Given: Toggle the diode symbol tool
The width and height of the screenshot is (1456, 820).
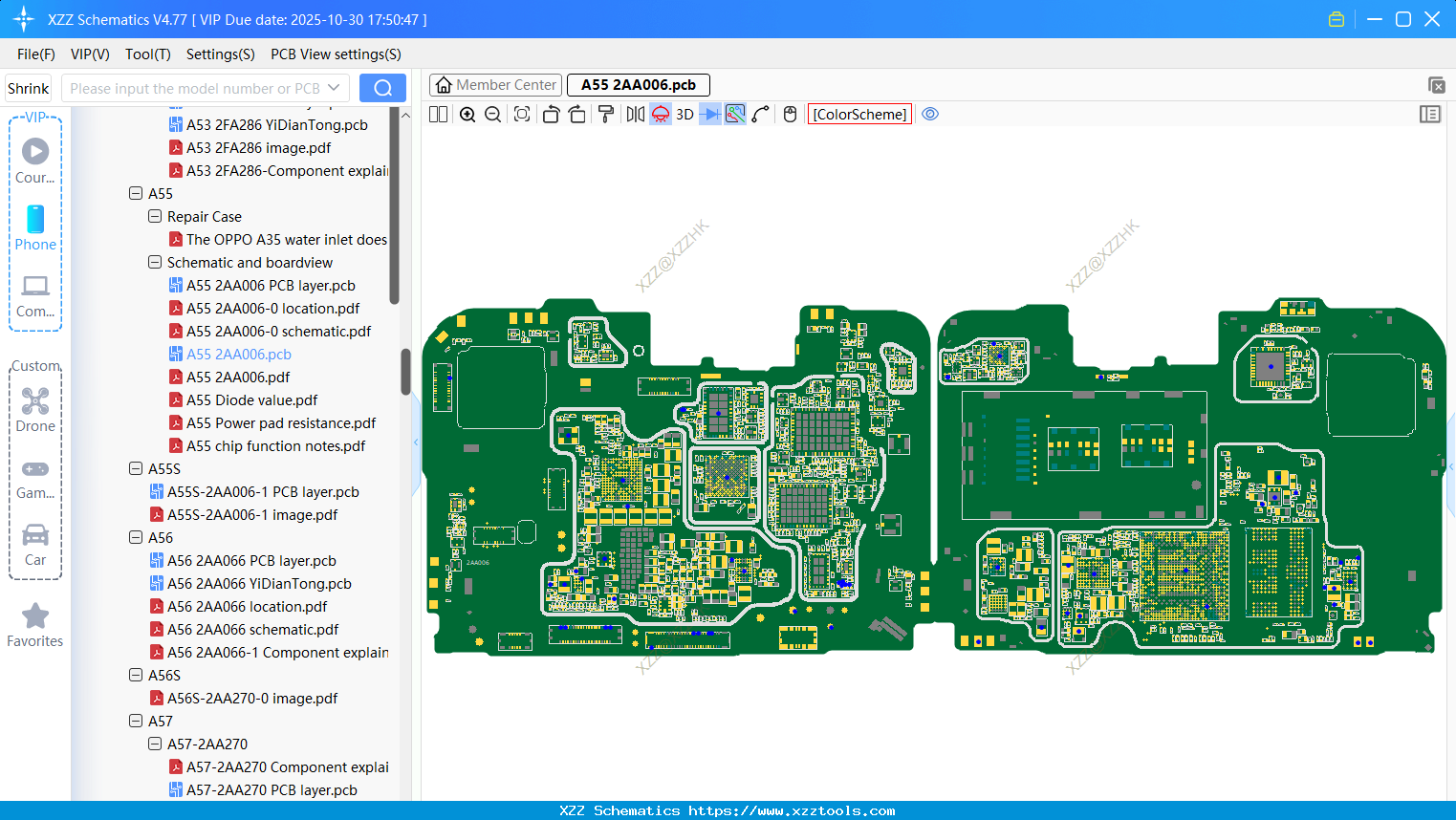Looking at the screenshot, I should pyautogui.click(x=710, y=115).
